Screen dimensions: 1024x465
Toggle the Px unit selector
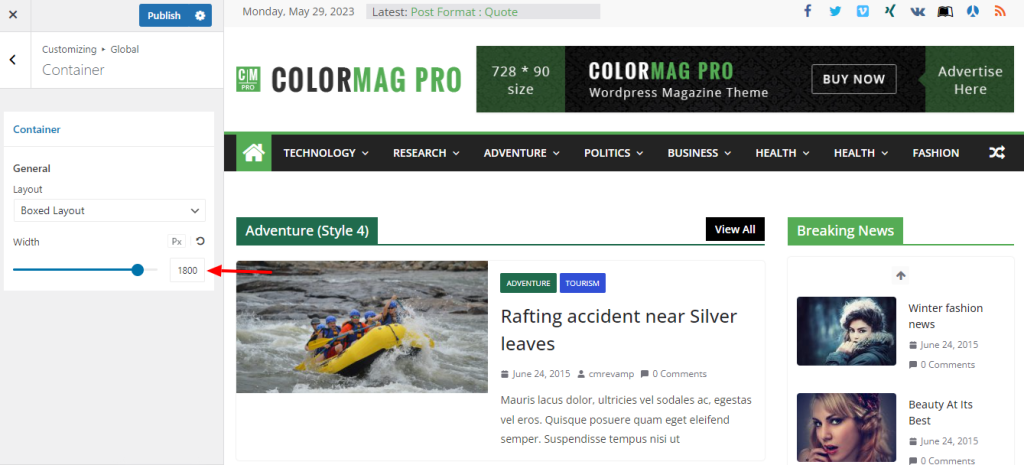point(176,242)
